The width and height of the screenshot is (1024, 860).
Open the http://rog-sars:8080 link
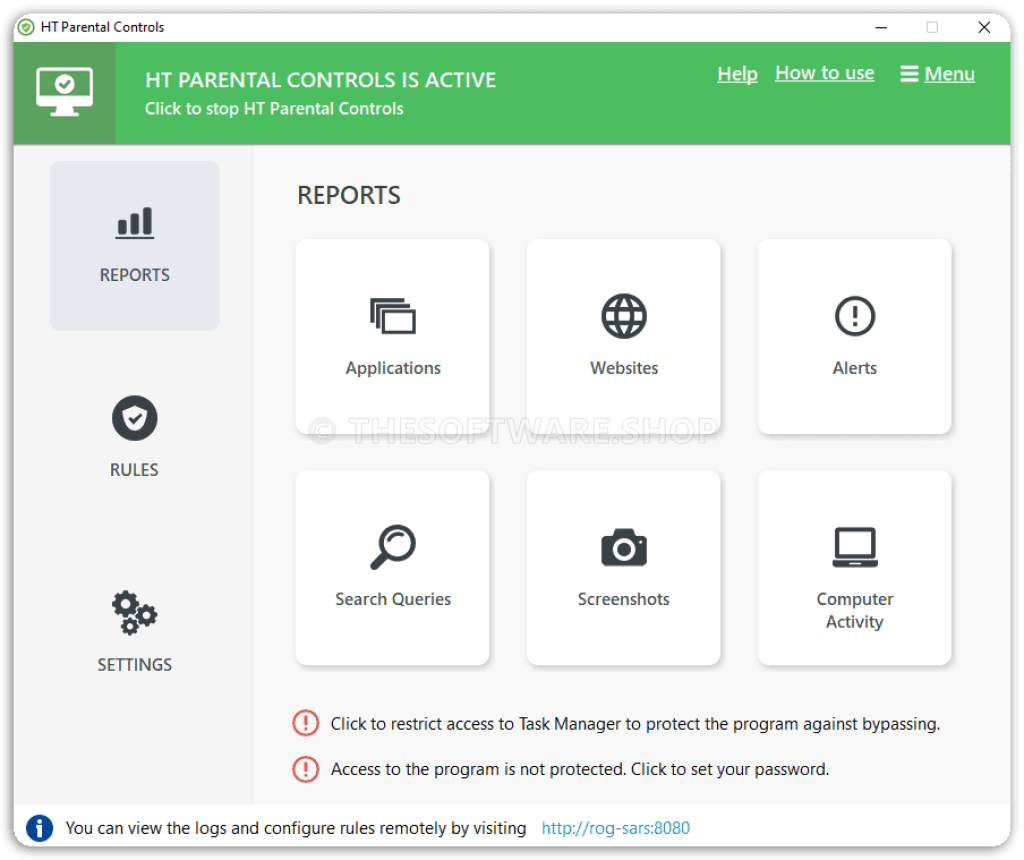(x=615, y=828)
